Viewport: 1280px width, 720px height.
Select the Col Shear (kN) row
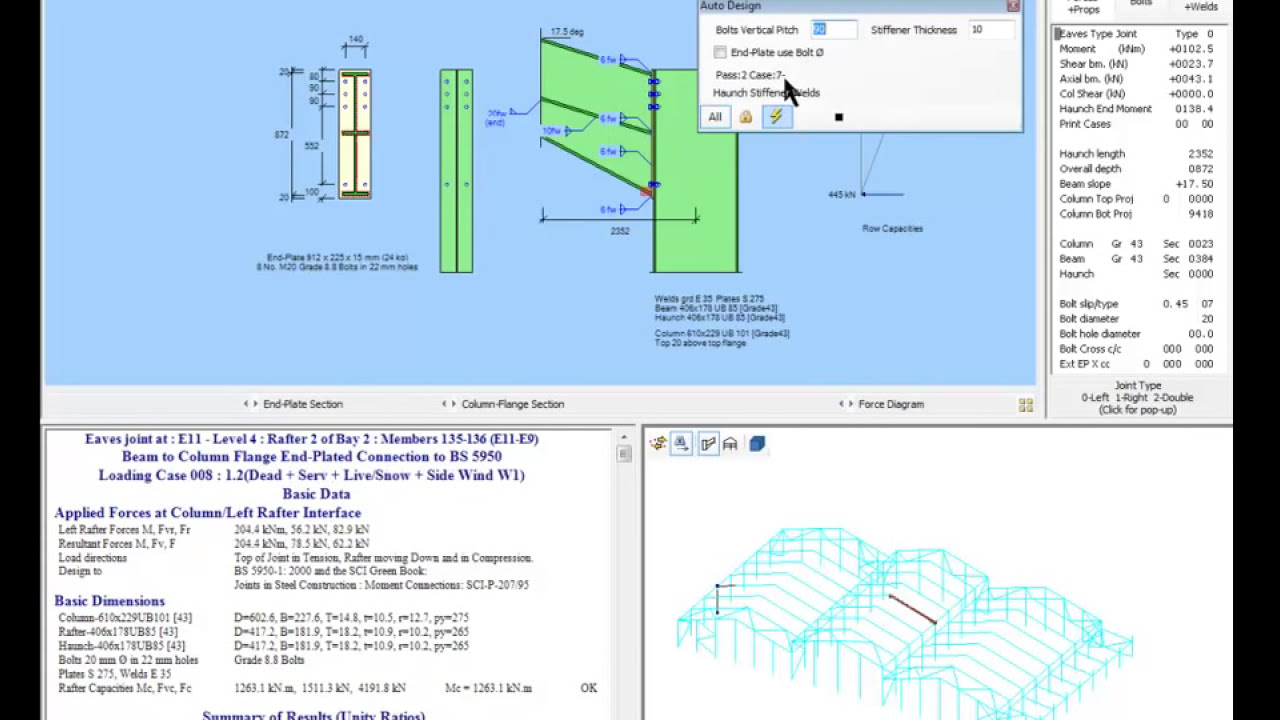coord(1137,94)
